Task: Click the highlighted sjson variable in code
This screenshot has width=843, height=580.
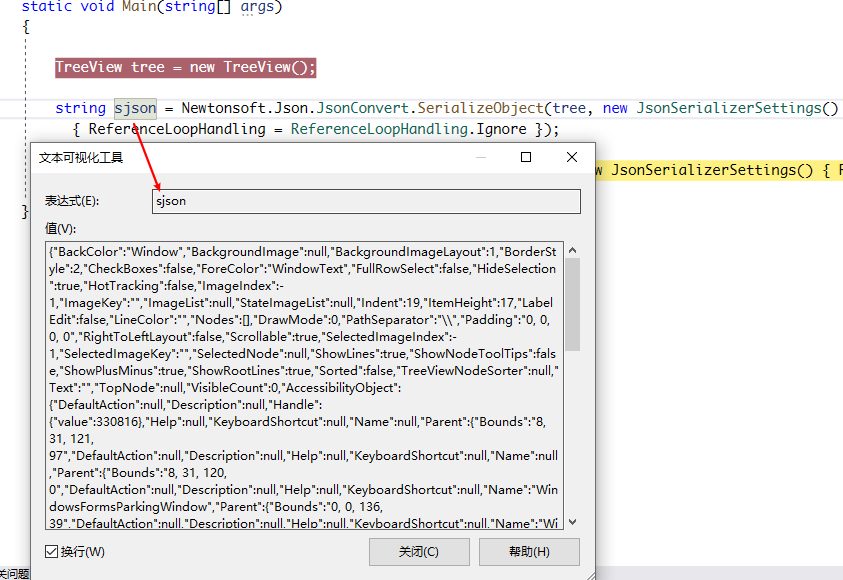Action: pyautogui.click(x=135, y=108)
